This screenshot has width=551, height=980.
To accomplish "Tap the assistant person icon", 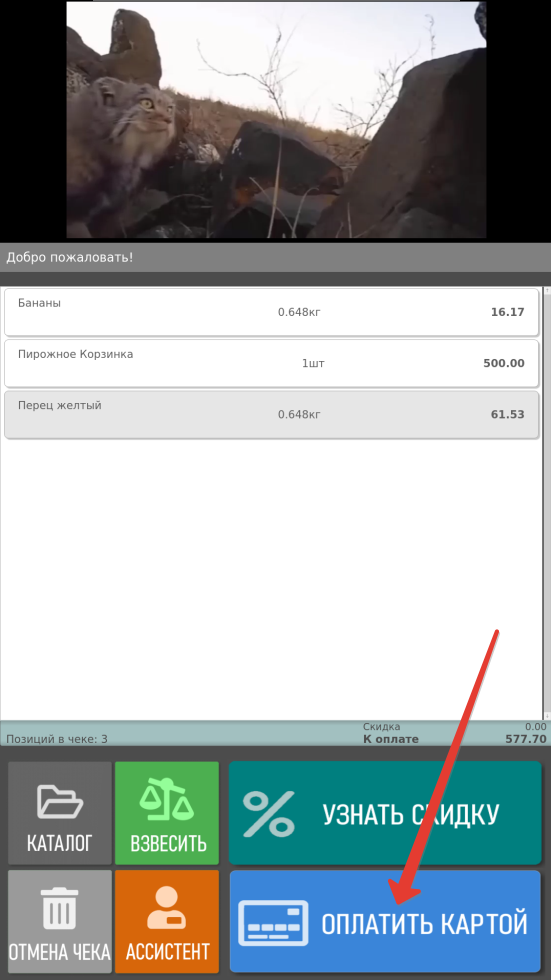I will point(166,908).
